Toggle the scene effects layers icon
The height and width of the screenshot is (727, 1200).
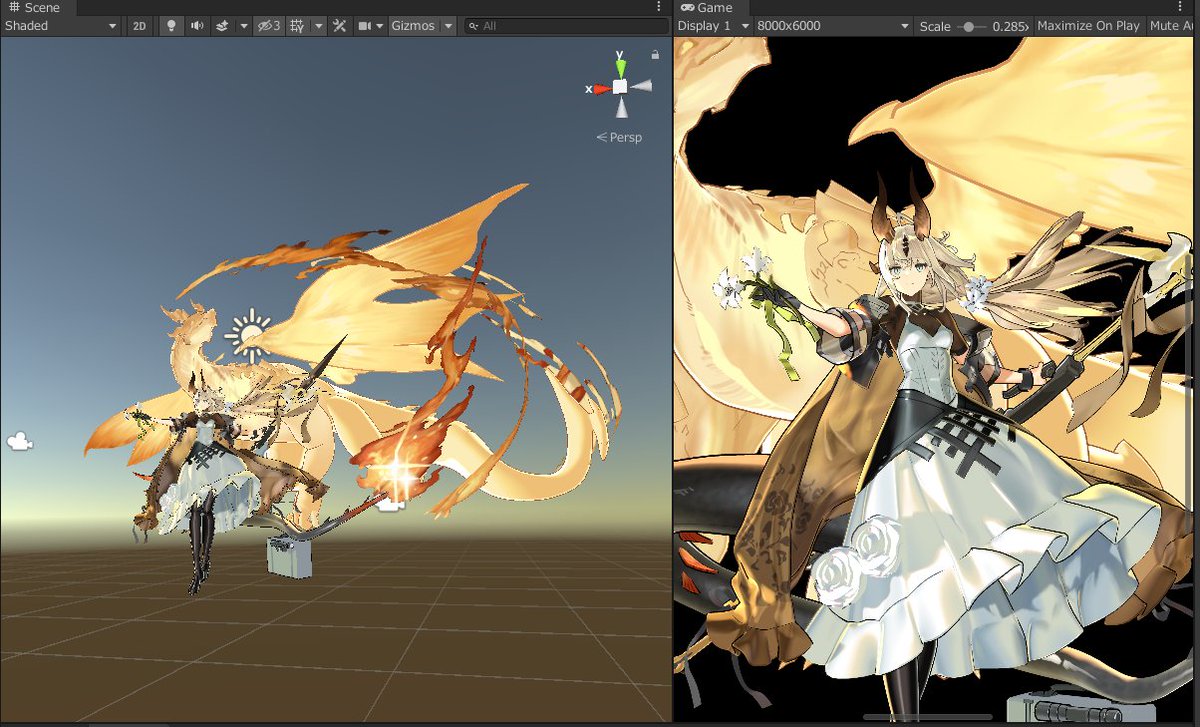coord(223,26)
